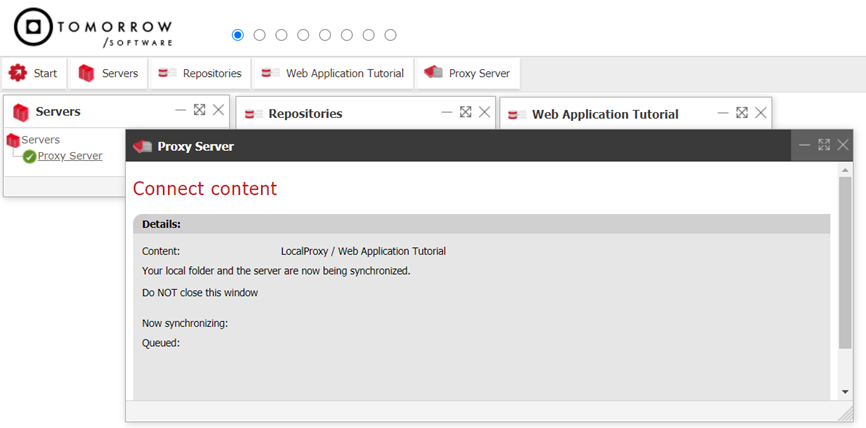
Task: Close the Web Application Tutorial panel
Action: (x=761, y=113)
